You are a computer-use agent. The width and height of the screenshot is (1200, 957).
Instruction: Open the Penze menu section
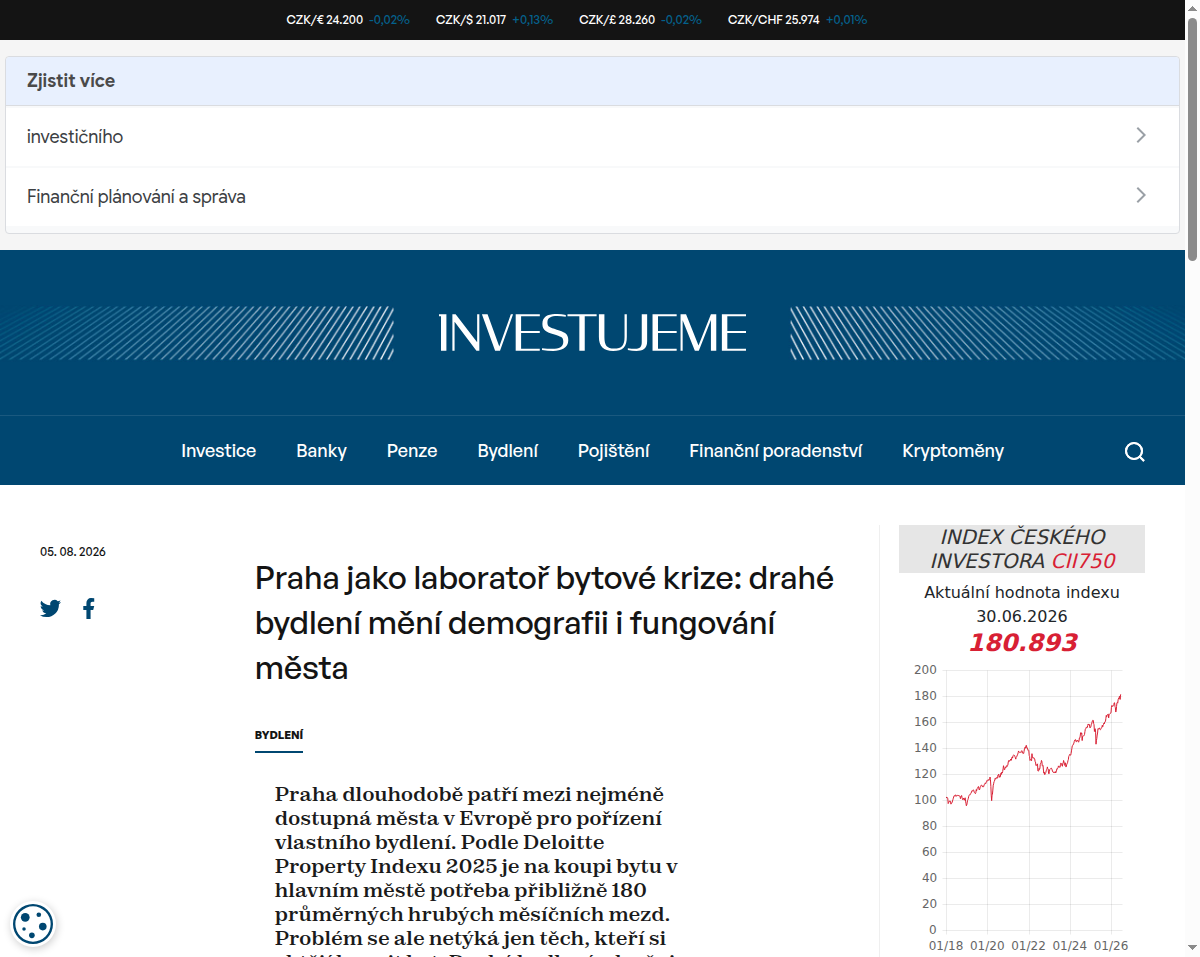pos(412,451)
